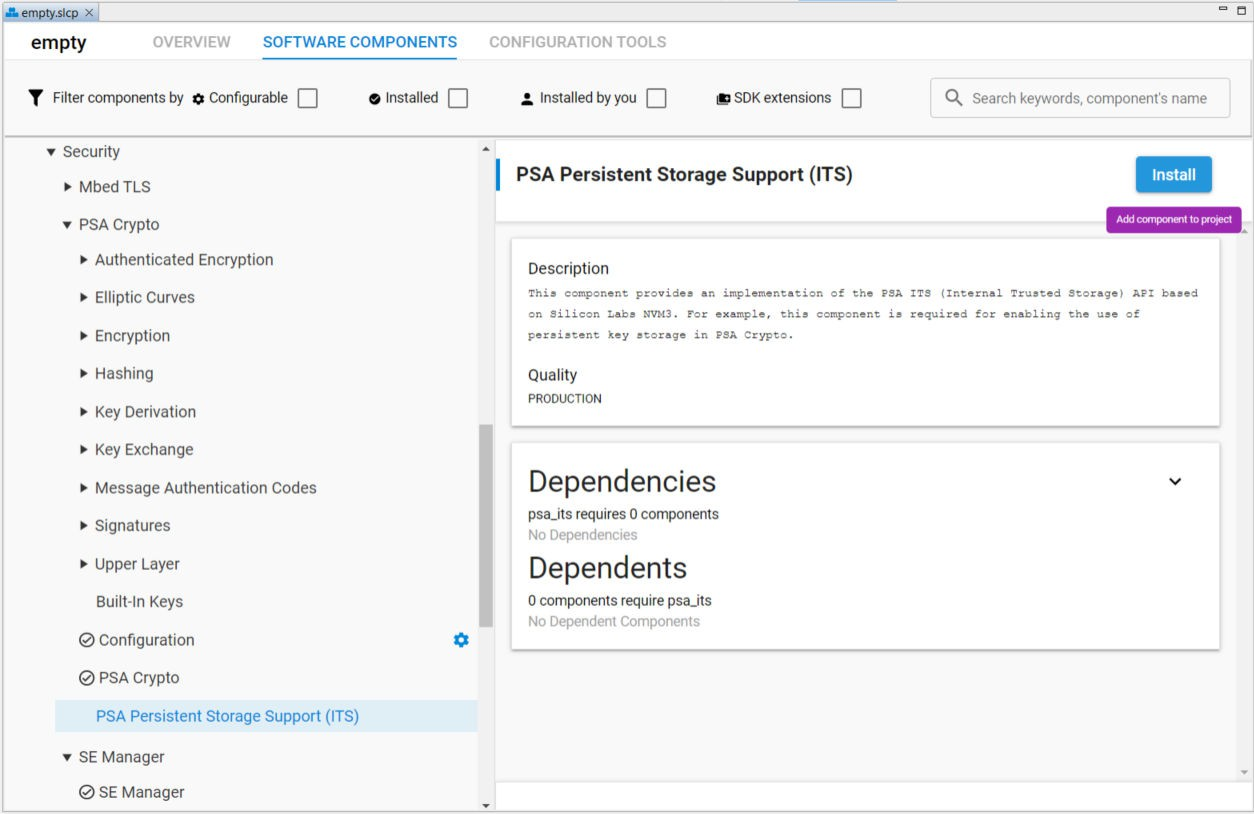
Task: Open the CONFIGURATION TOOLS tab
Action: point(577,42)
